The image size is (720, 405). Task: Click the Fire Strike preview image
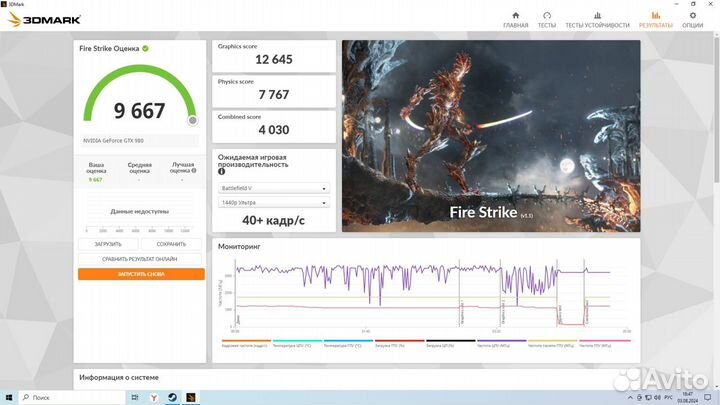point(490,135)
